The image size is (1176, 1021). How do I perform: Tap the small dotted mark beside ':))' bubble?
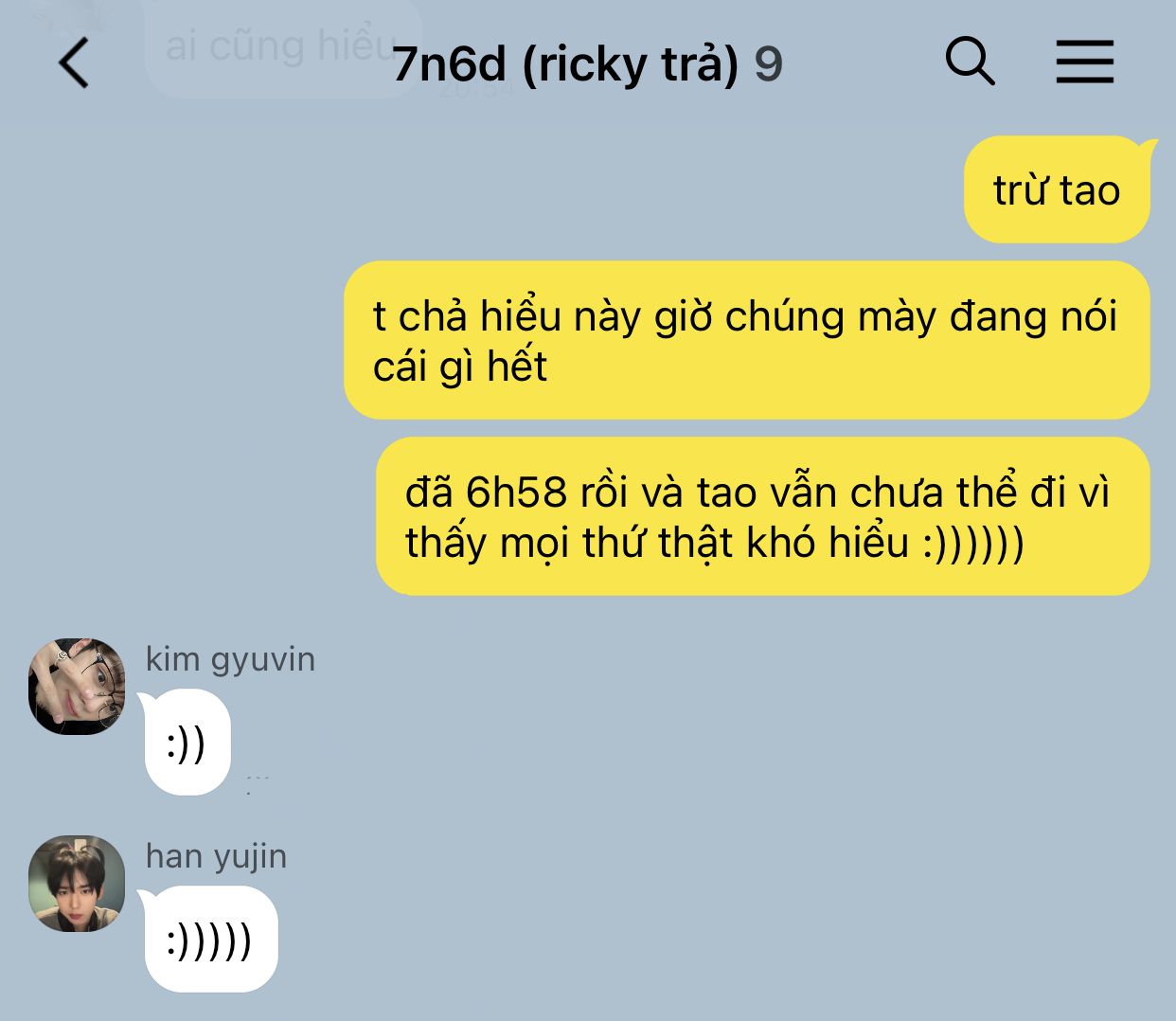tap(258, 784)
